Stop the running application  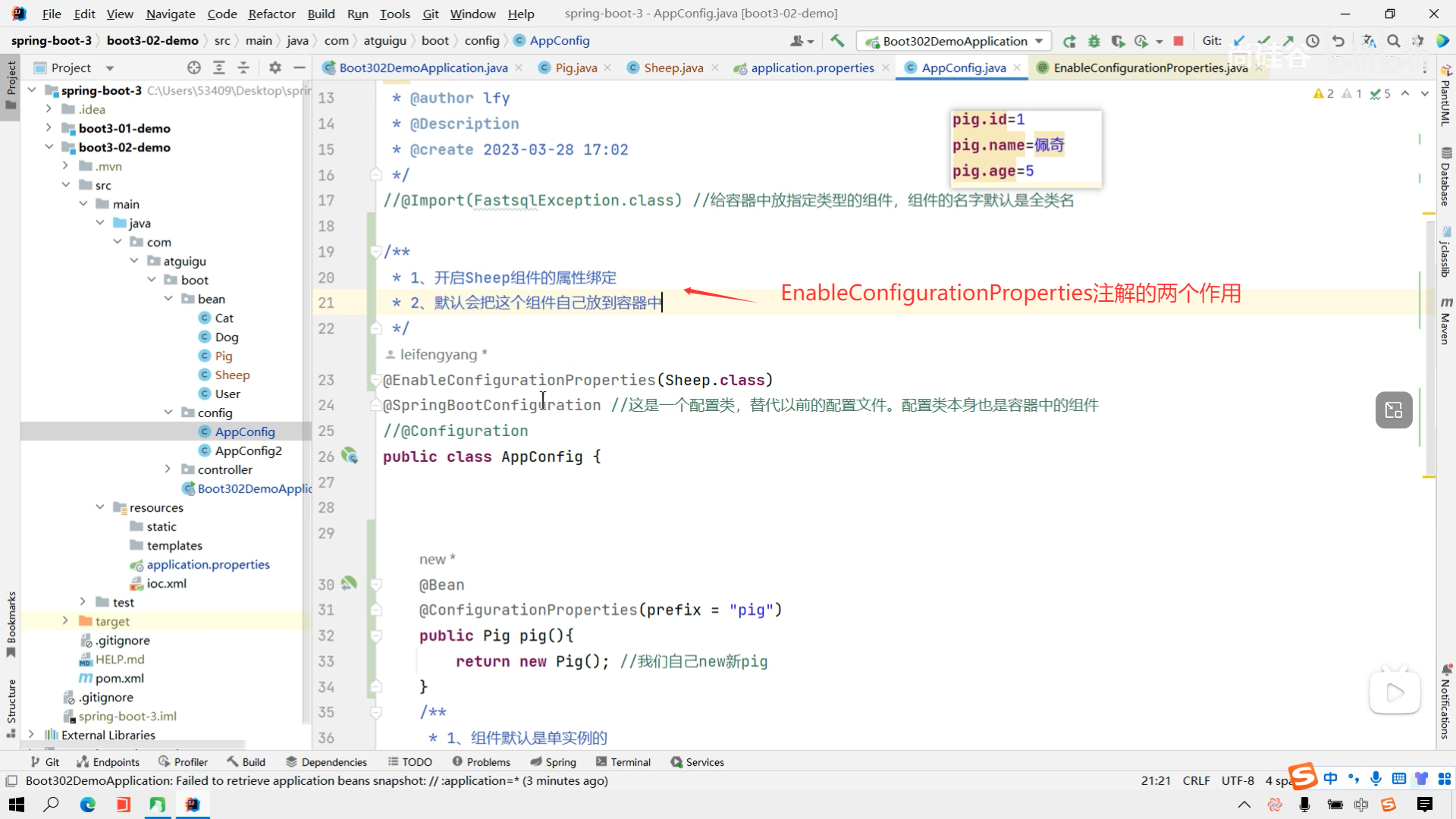(1178, 41)
